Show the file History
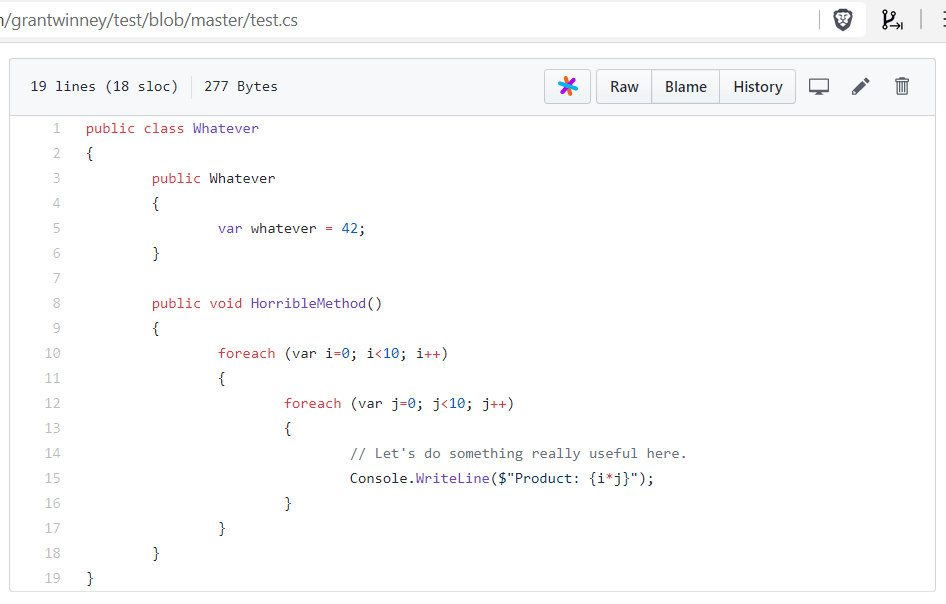The height and width of the screenshot is (604, 946). 757,87
